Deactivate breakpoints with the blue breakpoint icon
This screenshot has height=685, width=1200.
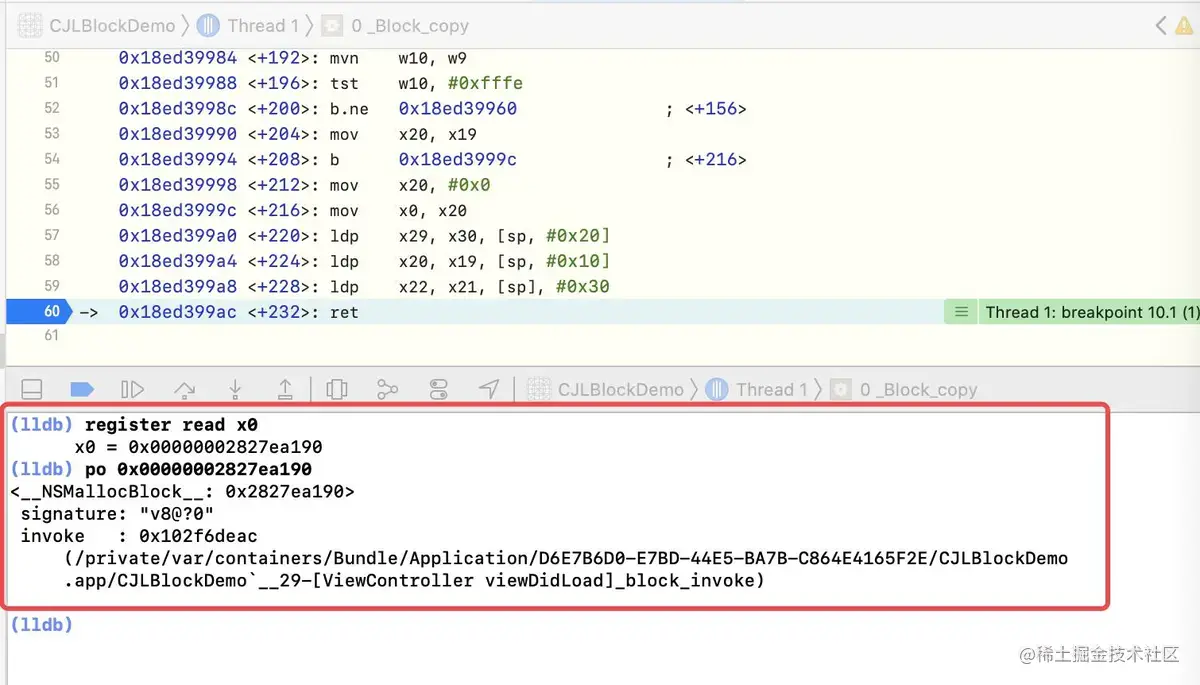[x=82, y=389]
